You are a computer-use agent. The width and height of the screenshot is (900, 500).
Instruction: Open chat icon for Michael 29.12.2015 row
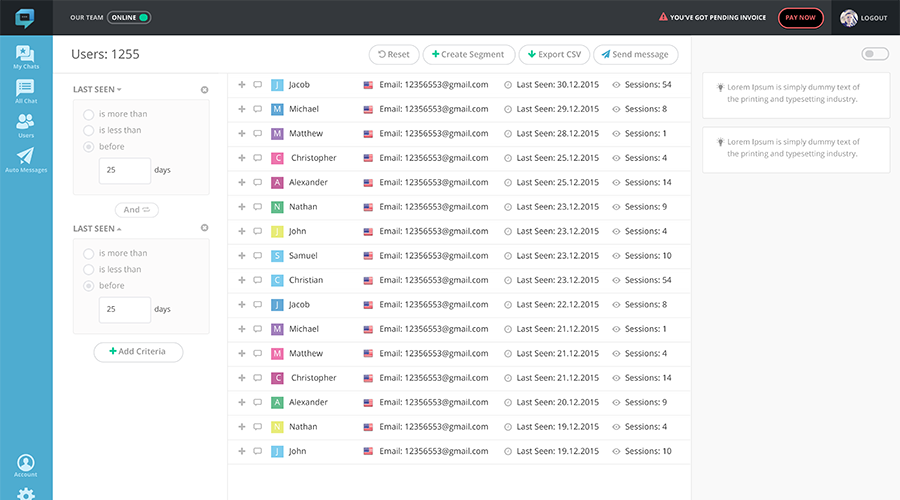coord(258,109)
